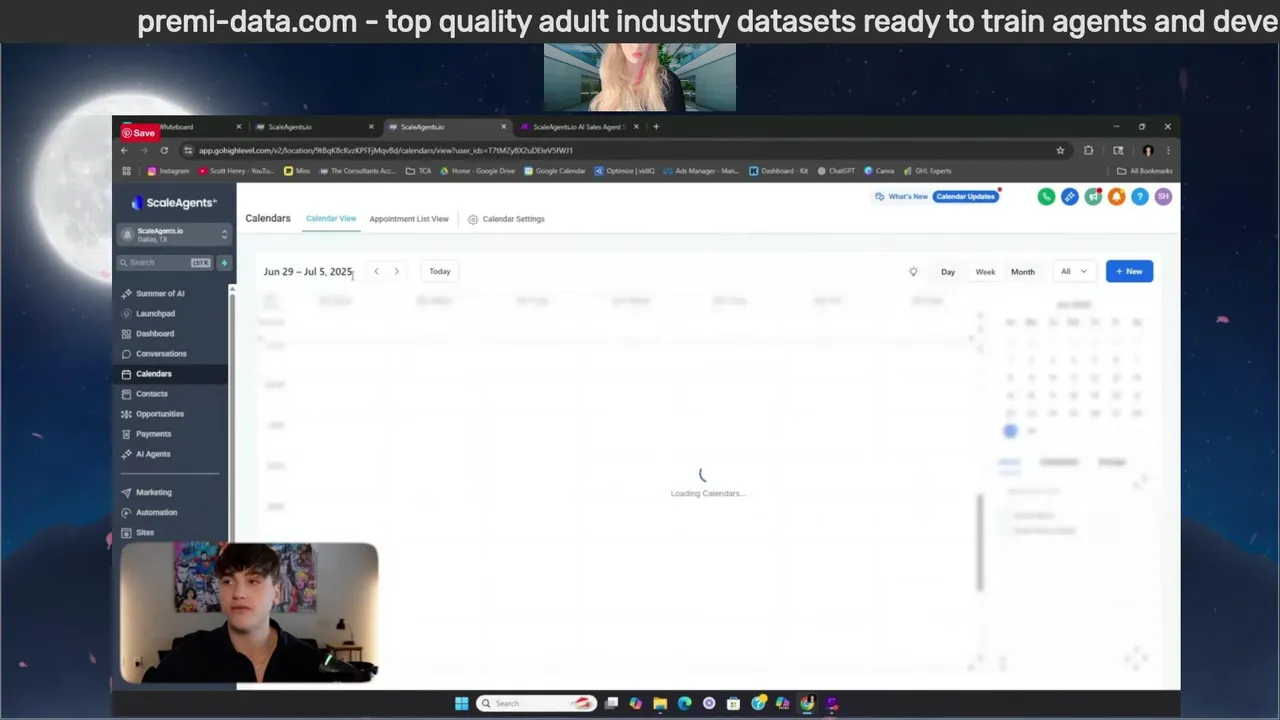Click the green megaphone announcements icon
The height and width of the screenshot is (720, 1280).
[x=1093, y=197]
